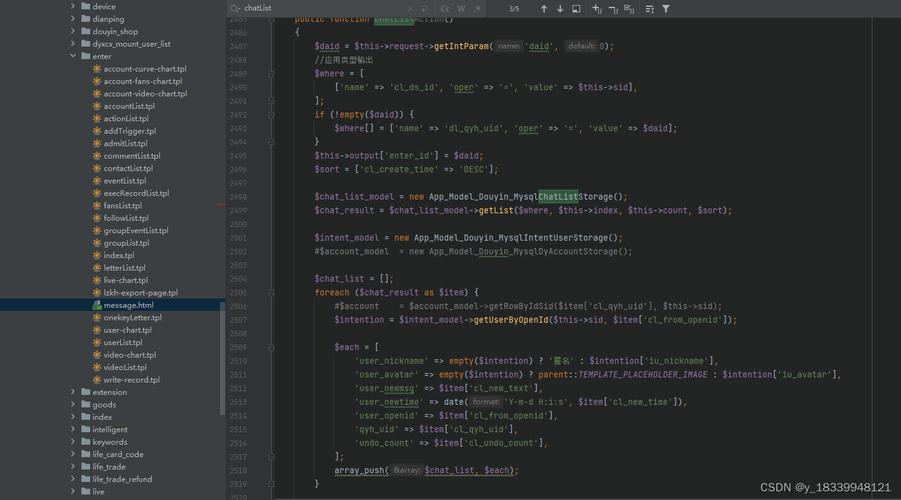Open eventList.tpl file
Viewport: 901px width, 500px height.
pyautogui.click(x=125, y=181)
